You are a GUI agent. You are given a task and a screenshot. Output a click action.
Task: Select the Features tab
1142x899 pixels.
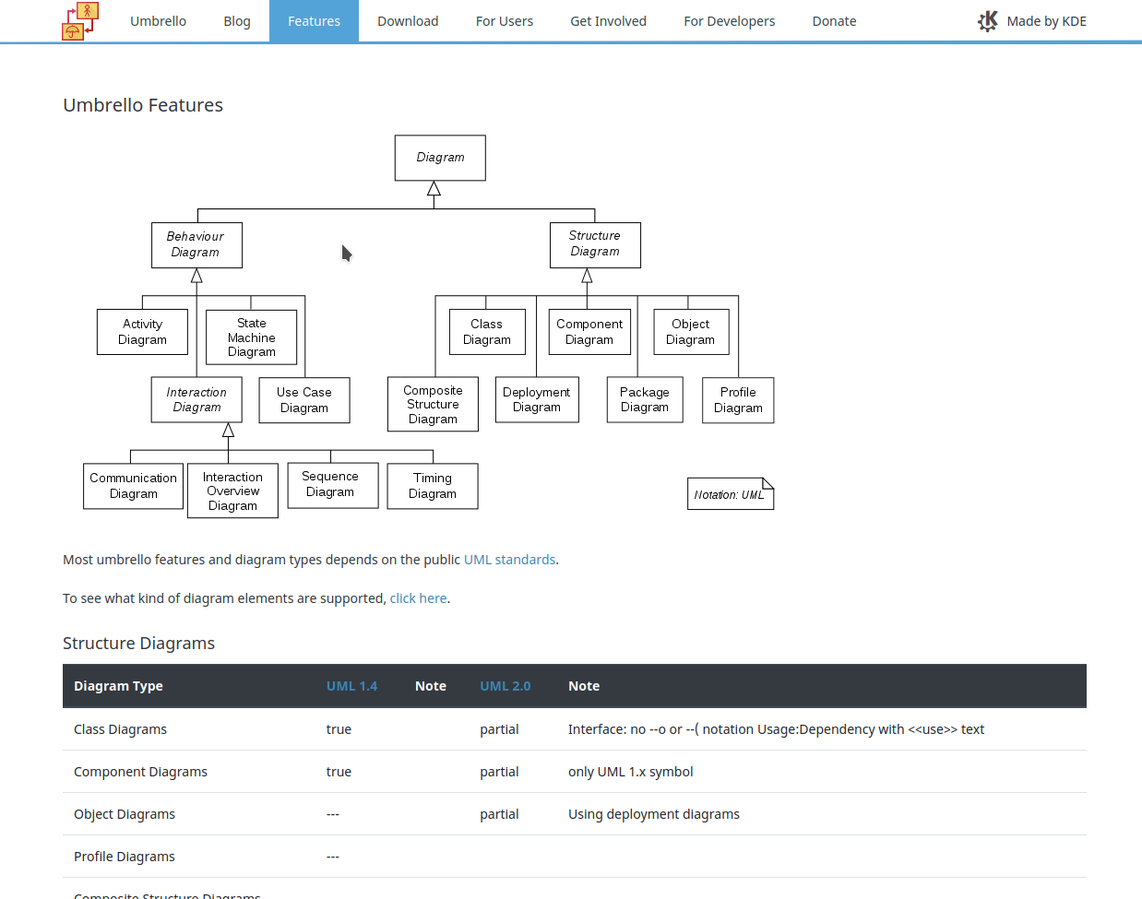point(314,21)
